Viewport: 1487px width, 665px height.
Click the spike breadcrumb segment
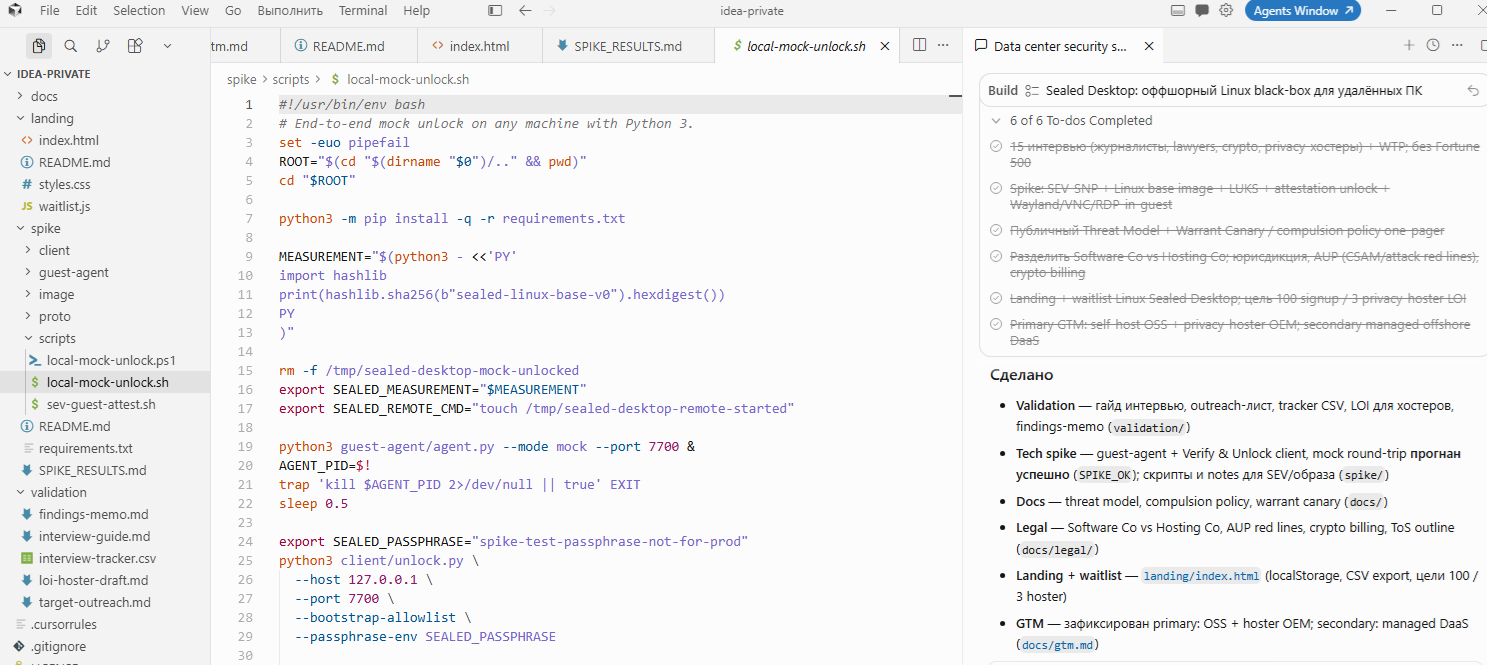pos(241,79)
